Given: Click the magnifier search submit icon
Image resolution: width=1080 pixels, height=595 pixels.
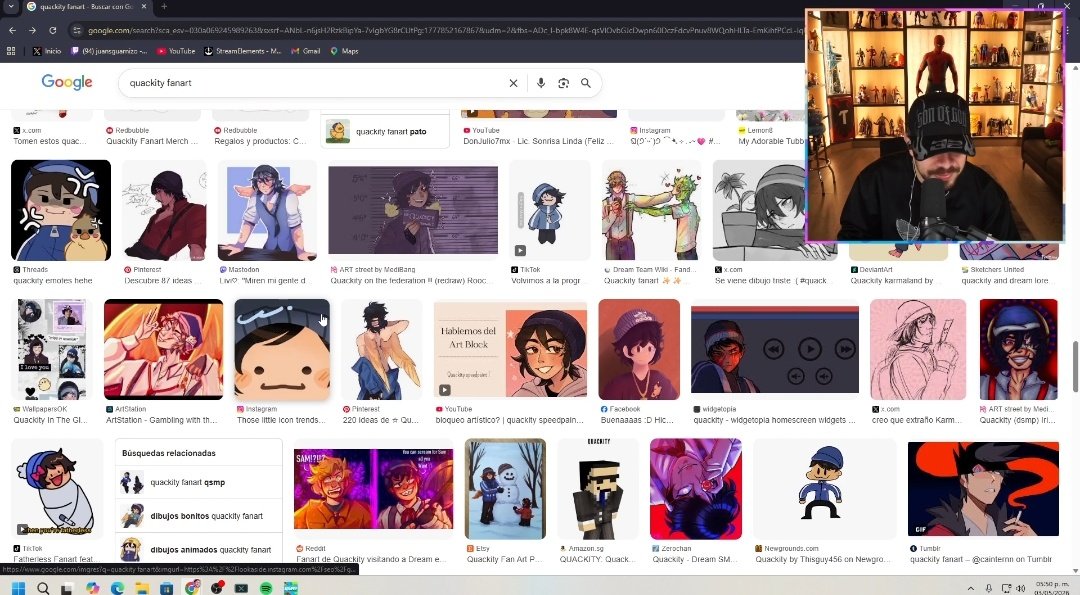Looking at the screenshot, I should click(x=585, y=83).
